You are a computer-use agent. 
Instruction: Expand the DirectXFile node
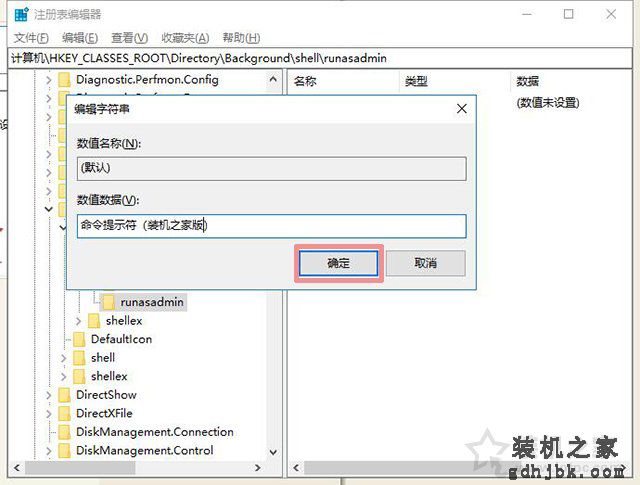tap(49, 414)
